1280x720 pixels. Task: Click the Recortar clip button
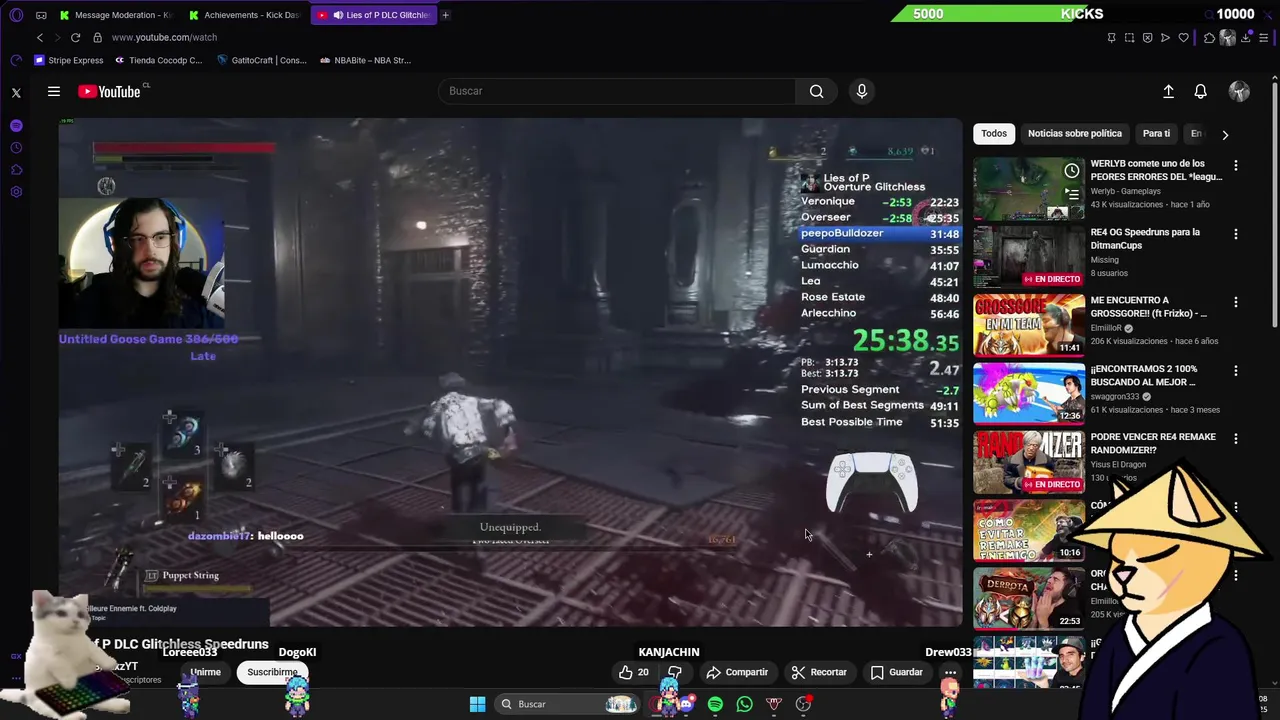pyautogui.click(x=819, y=672)
